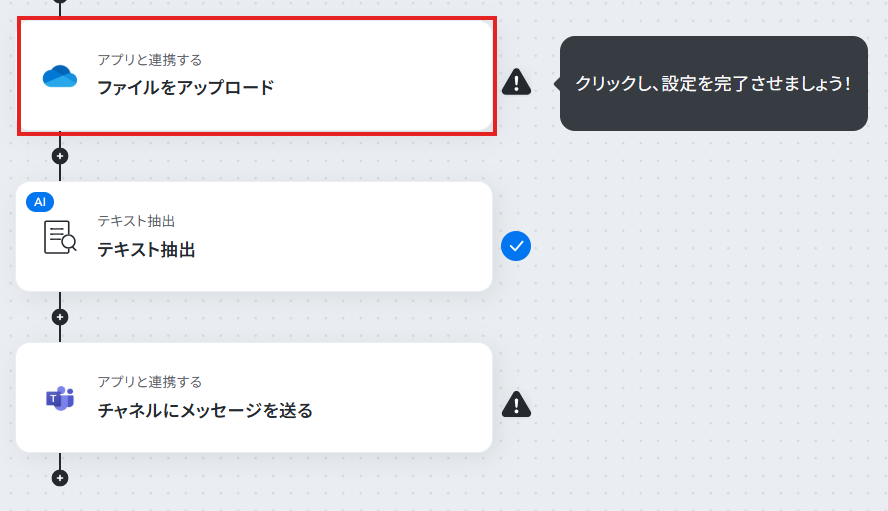The height and width of the screenshot is (511, 888).
Task: Click warning triangle beside チャネルにメッセージを送る
Action: [x=516, y=404]
